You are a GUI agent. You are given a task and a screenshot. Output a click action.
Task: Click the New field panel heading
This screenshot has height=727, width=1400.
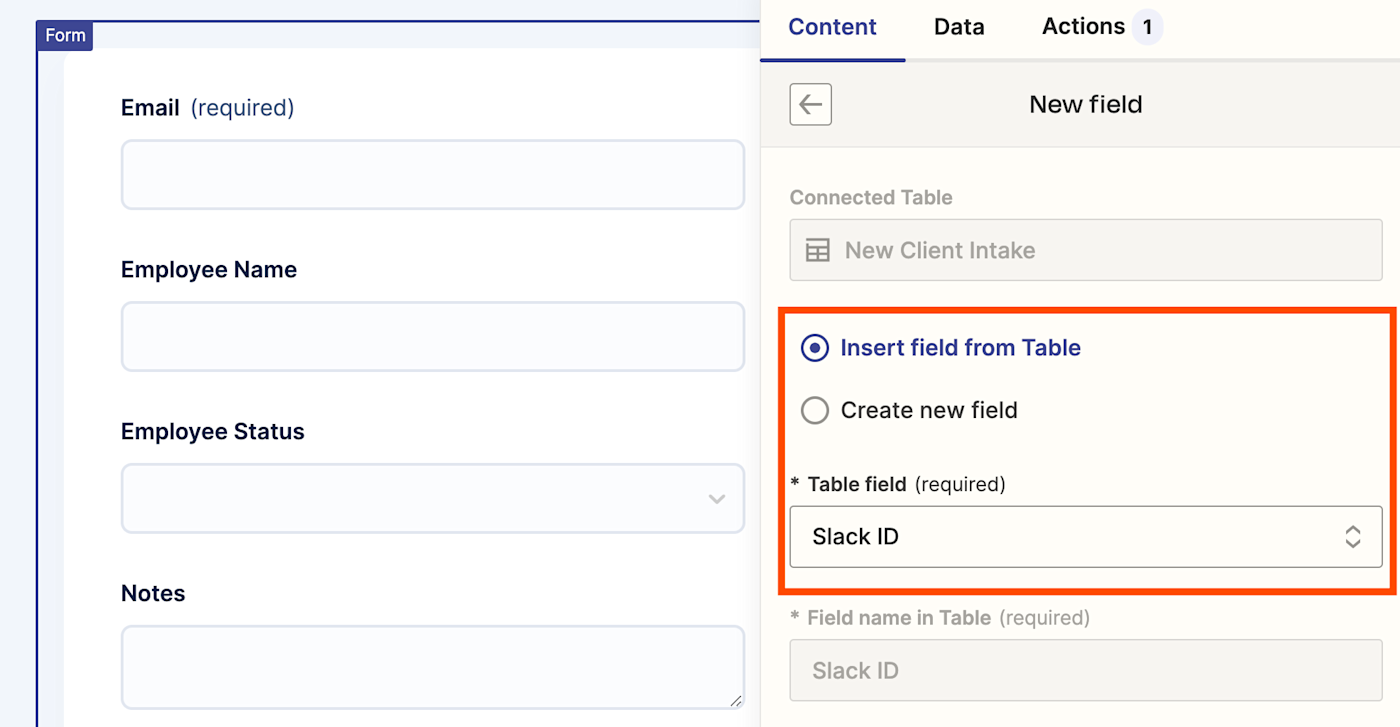click(x=1085, y=104)
